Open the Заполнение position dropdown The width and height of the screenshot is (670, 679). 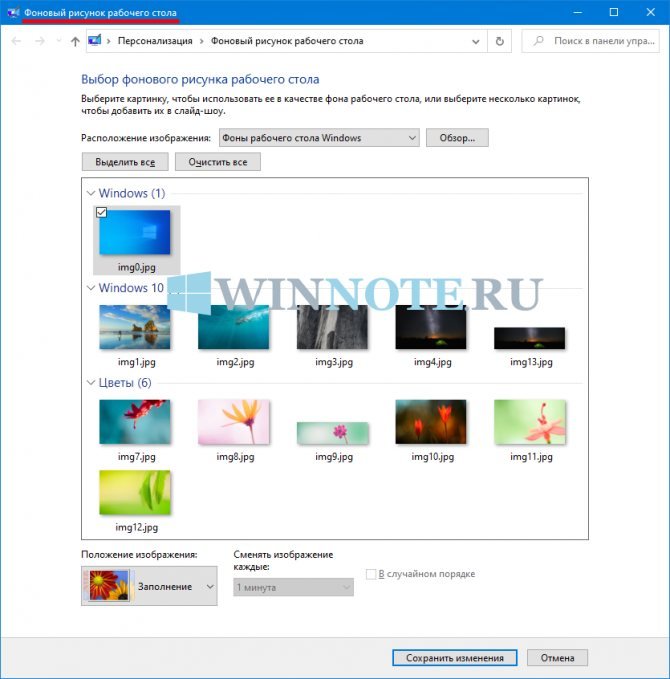(149, 586)
